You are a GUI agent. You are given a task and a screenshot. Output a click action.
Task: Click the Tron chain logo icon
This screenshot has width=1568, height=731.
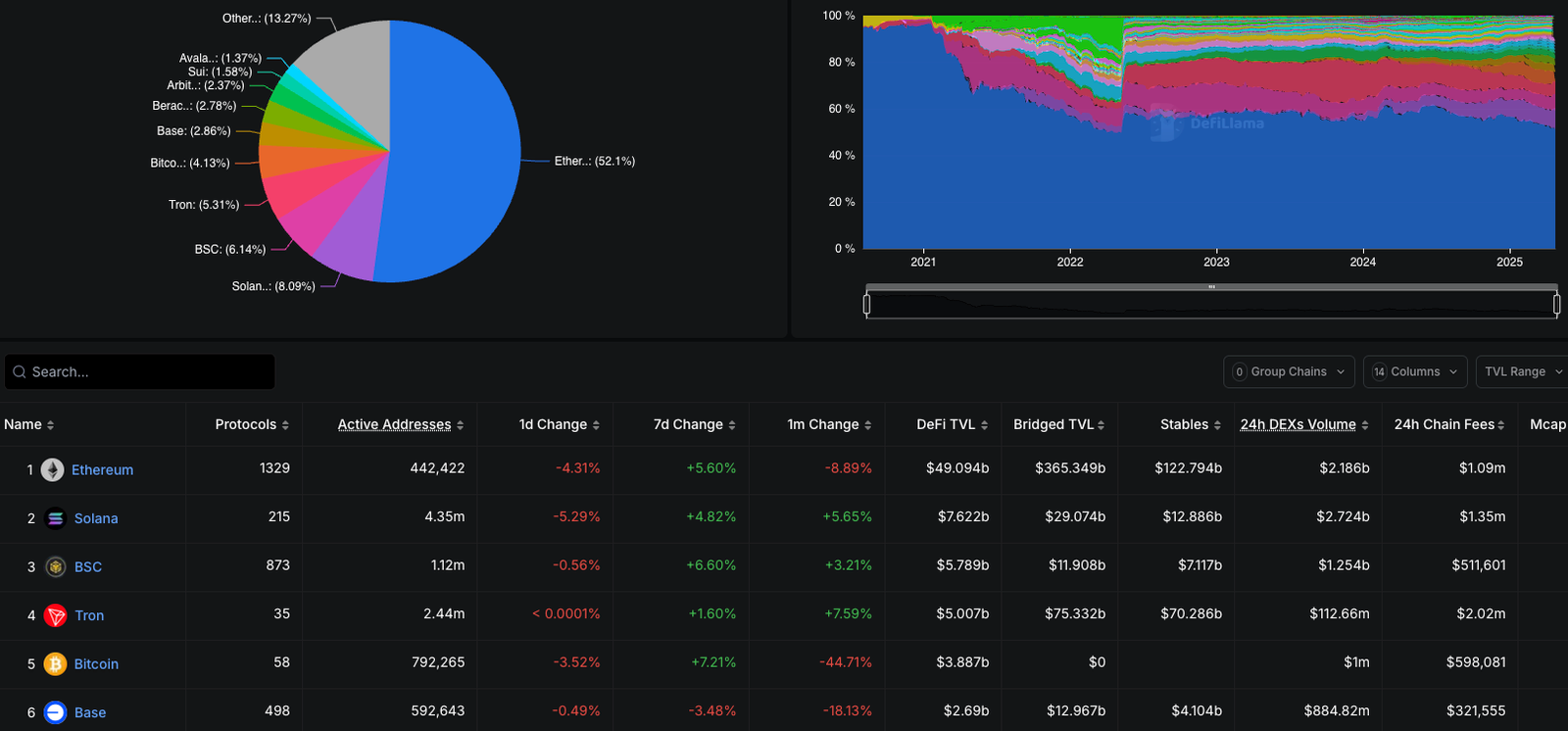pos(56,615)
